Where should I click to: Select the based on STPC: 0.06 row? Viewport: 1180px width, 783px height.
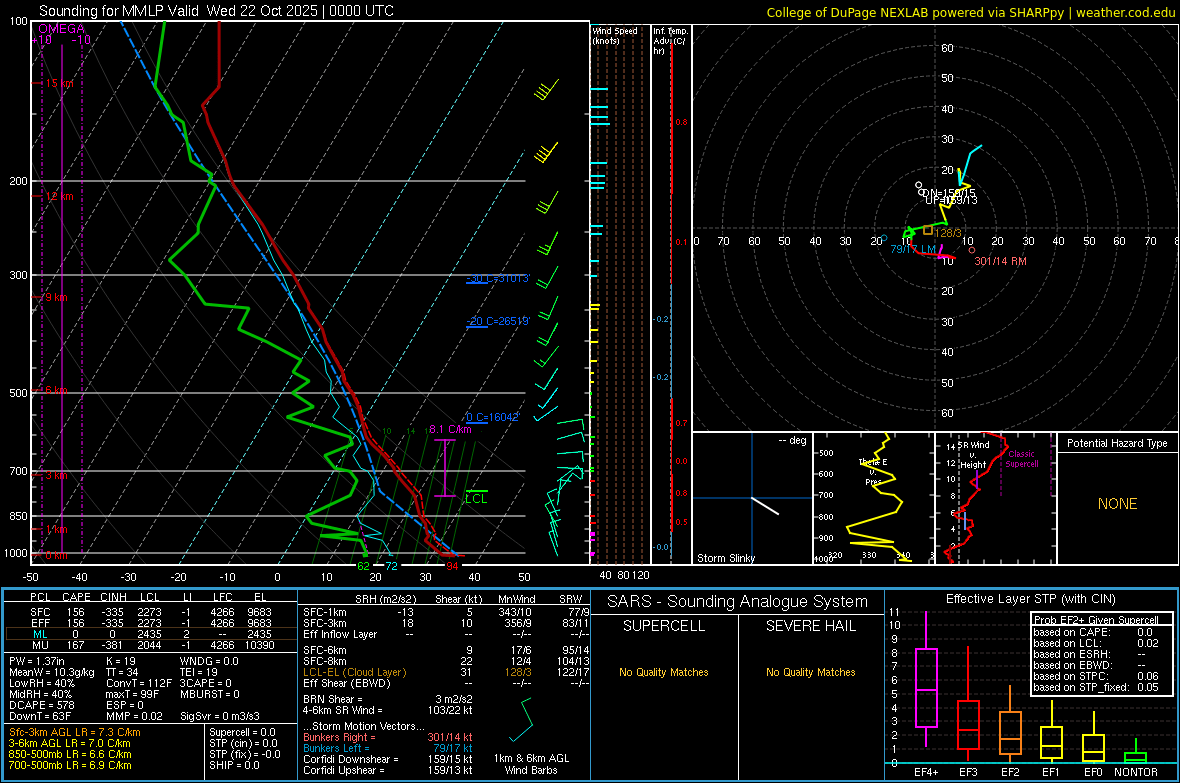(x=1096, y=676)
